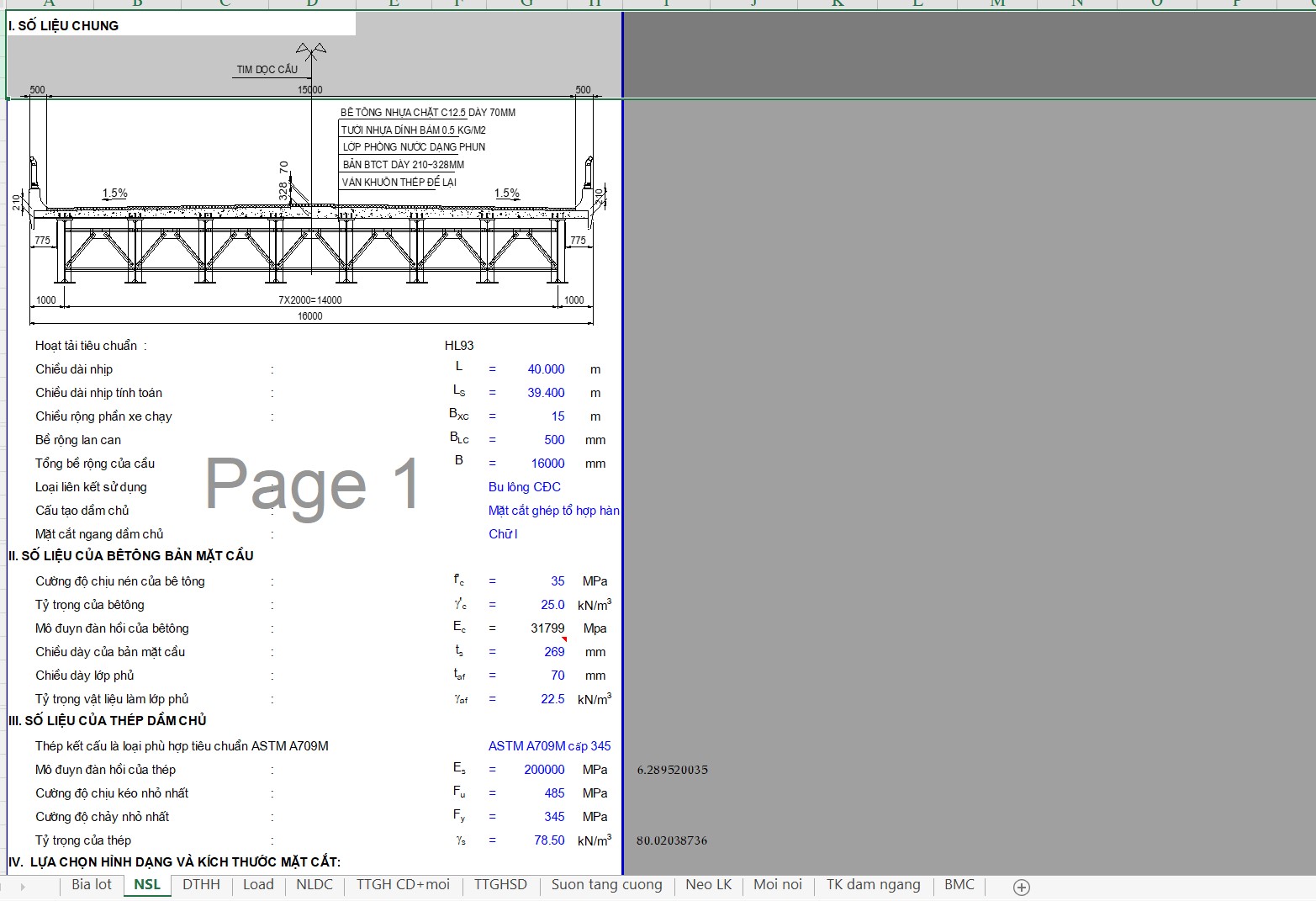
Task: Select the Bu lông CĐC connection type cell
Action: (x=525, y=487)
